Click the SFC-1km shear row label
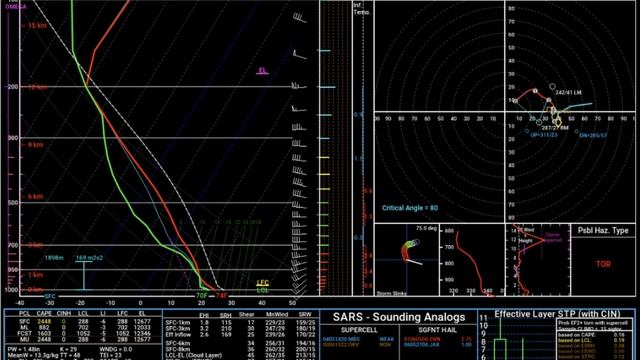Viewport: 640px width, 360px height. (178, 322)
